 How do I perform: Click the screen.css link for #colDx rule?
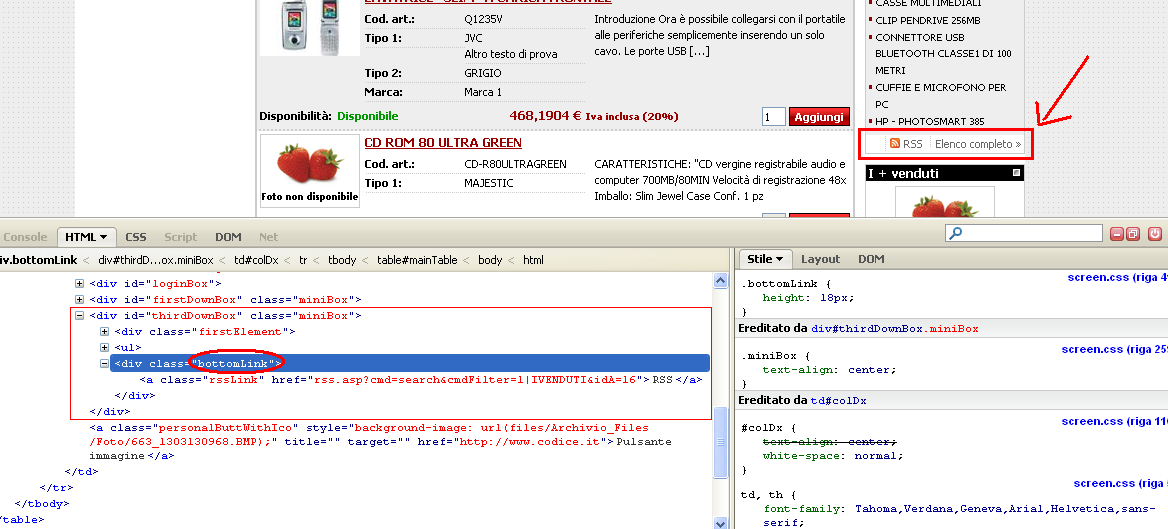(x=1114, y=421)
